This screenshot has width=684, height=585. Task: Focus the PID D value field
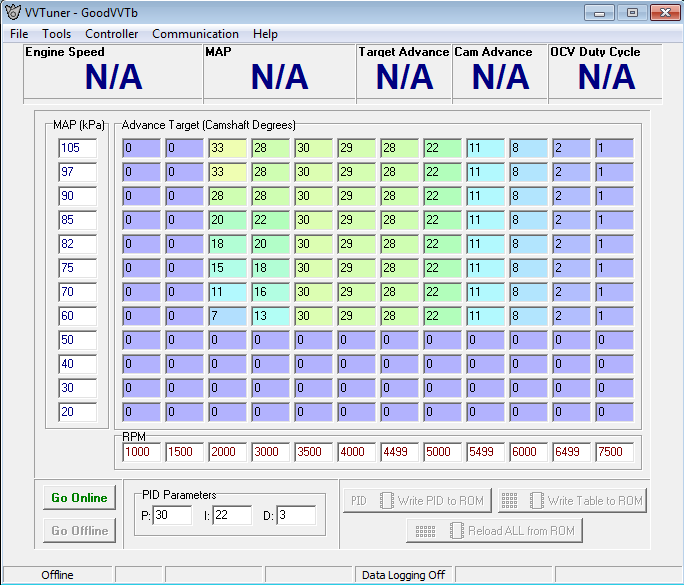point(296,515)
